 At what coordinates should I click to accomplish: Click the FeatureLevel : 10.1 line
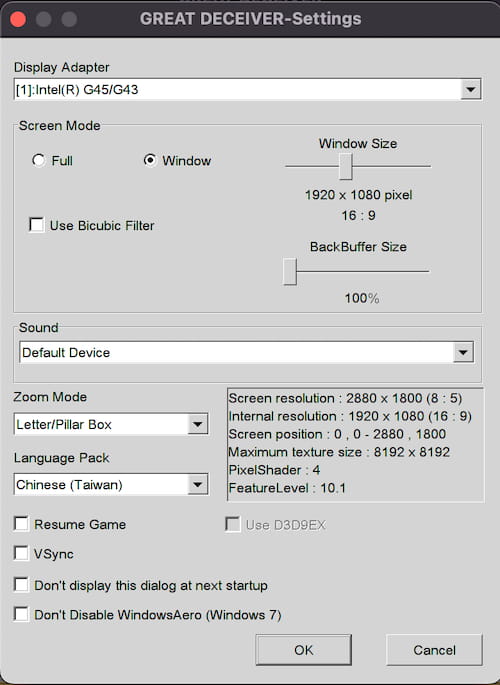point(287,488)
